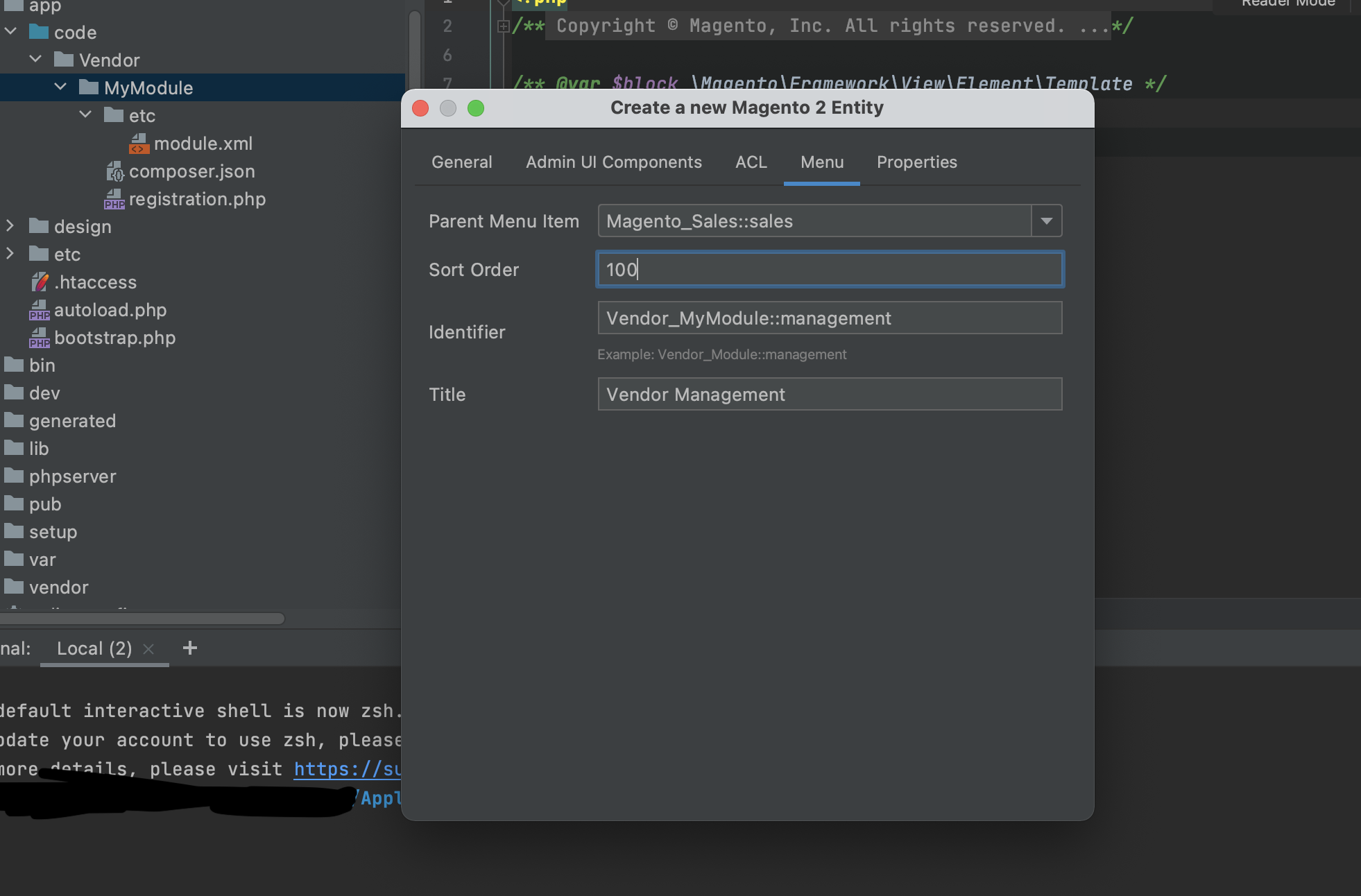Screen dimensions: 1361x896
Task: Switch to the ACL tab
Action: 751,162
